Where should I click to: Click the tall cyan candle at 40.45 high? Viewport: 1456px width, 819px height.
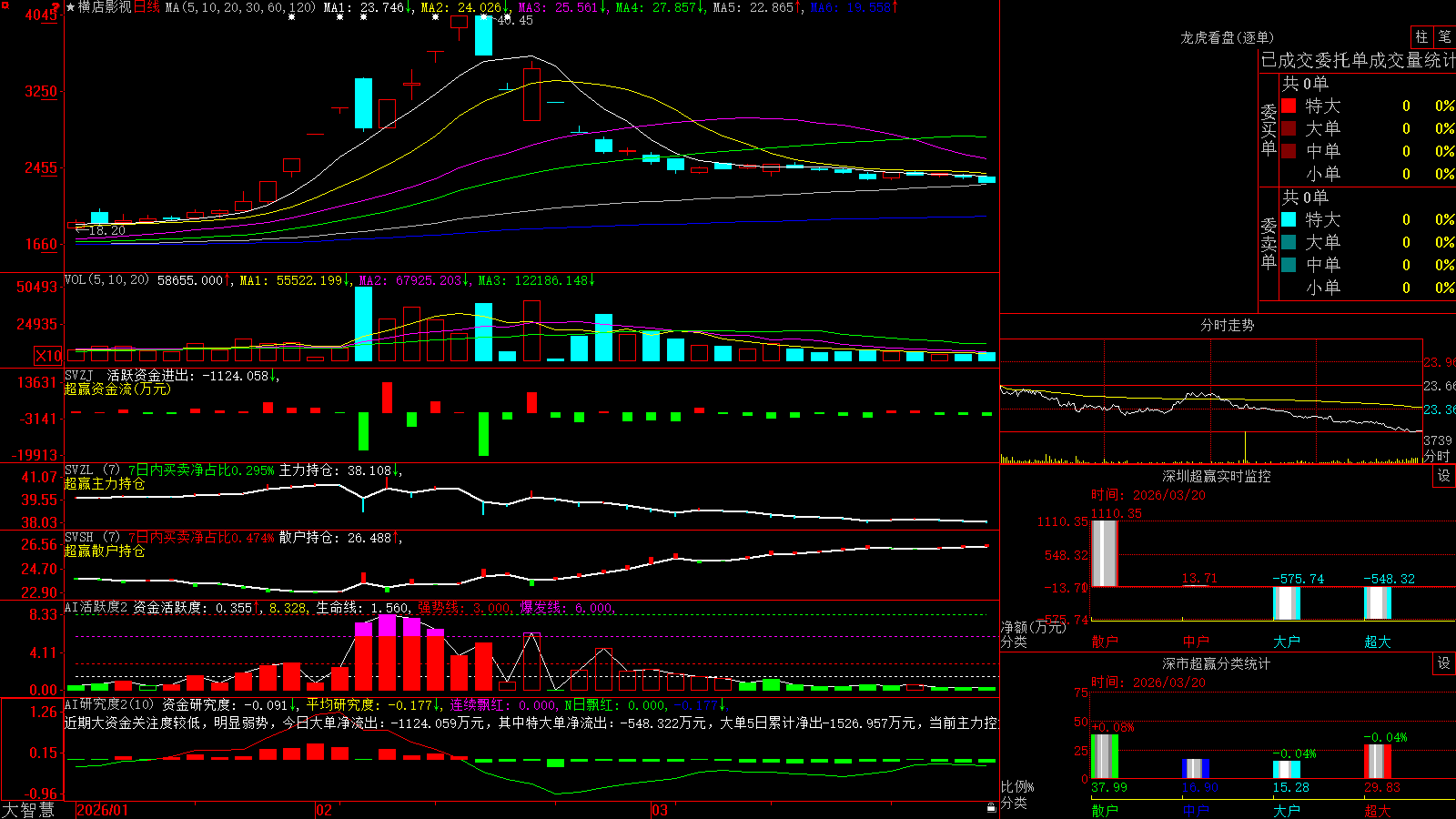(483, 35)
